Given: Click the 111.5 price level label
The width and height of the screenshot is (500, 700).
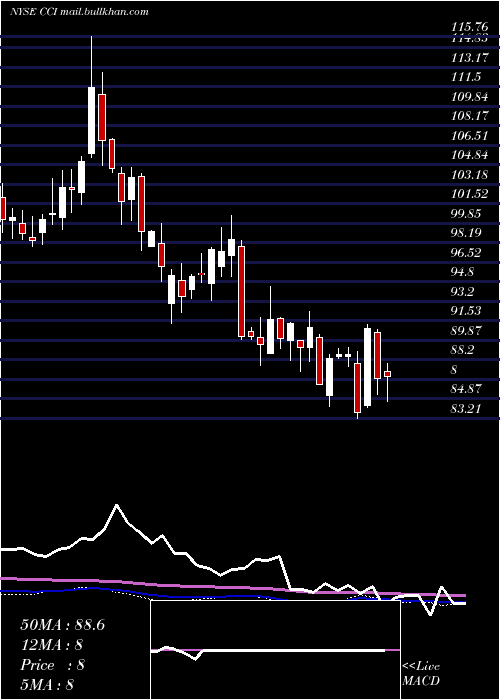Looking at the screenshot, I should coord(466,77).
